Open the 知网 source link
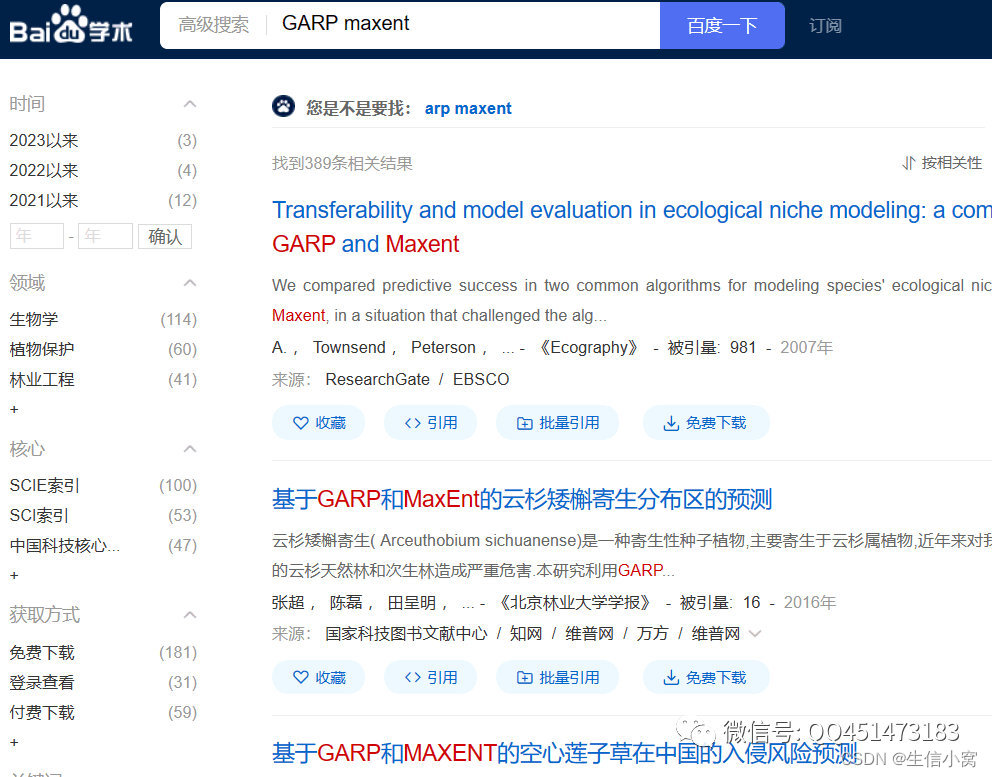The image size is (992, 777). [526, 633]
